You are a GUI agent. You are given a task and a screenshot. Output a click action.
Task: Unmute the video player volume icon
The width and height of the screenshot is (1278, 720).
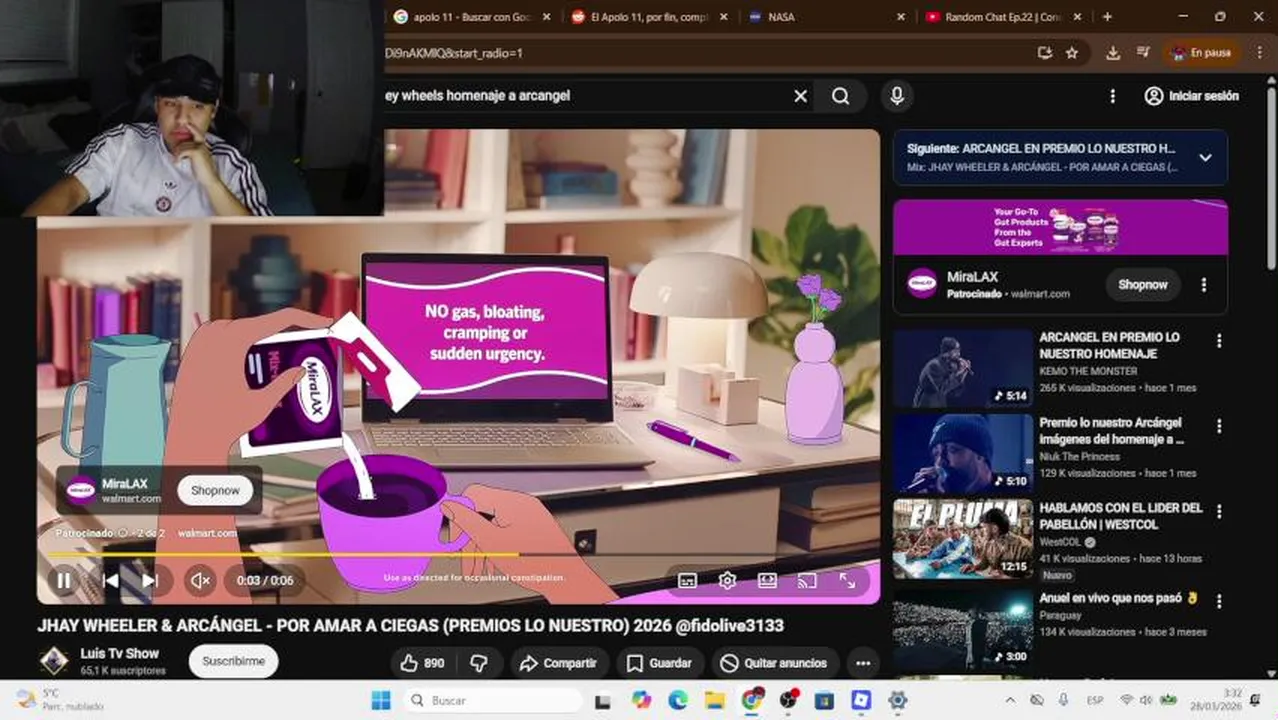pos(200,580)
